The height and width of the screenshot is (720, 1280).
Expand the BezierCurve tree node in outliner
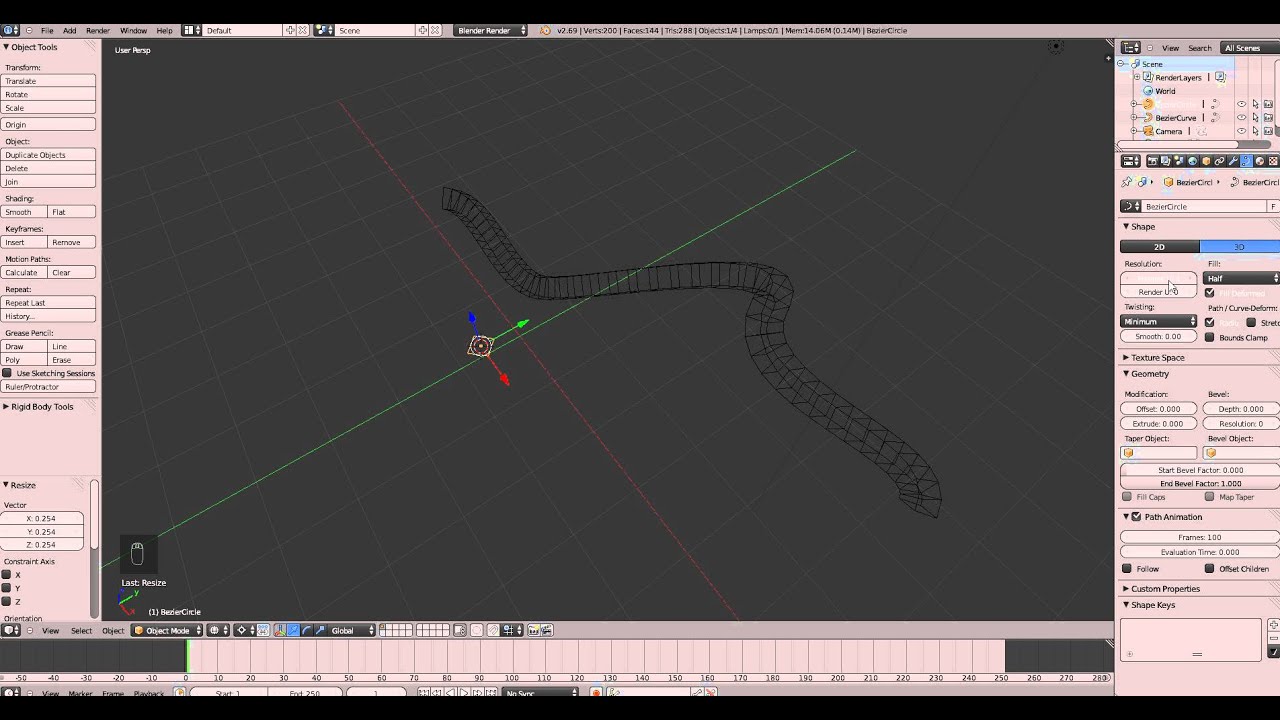[1134, 117]
